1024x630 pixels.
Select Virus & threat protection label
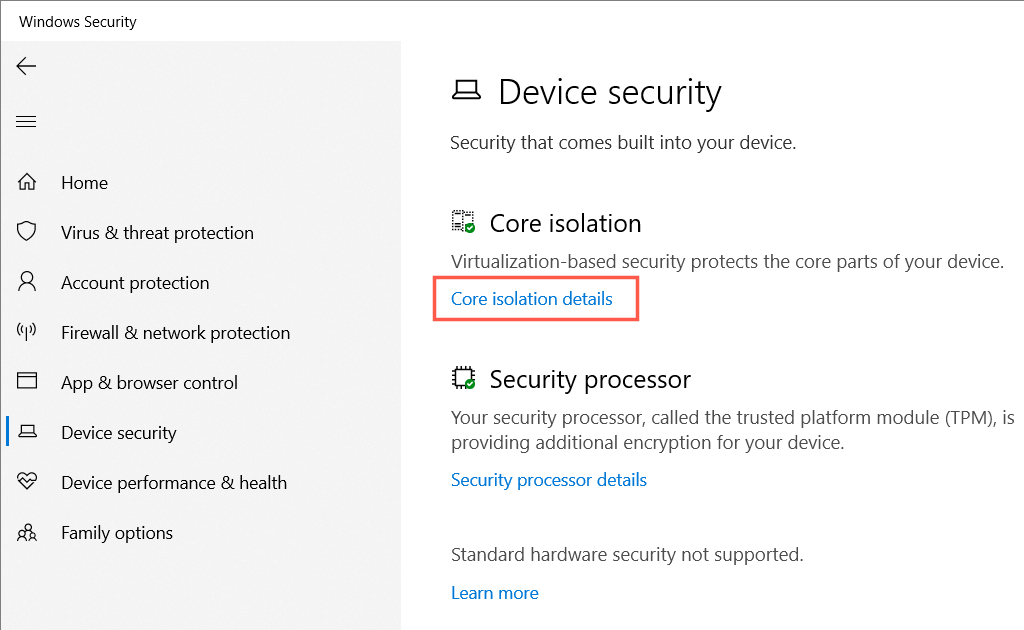click(157, 233)
